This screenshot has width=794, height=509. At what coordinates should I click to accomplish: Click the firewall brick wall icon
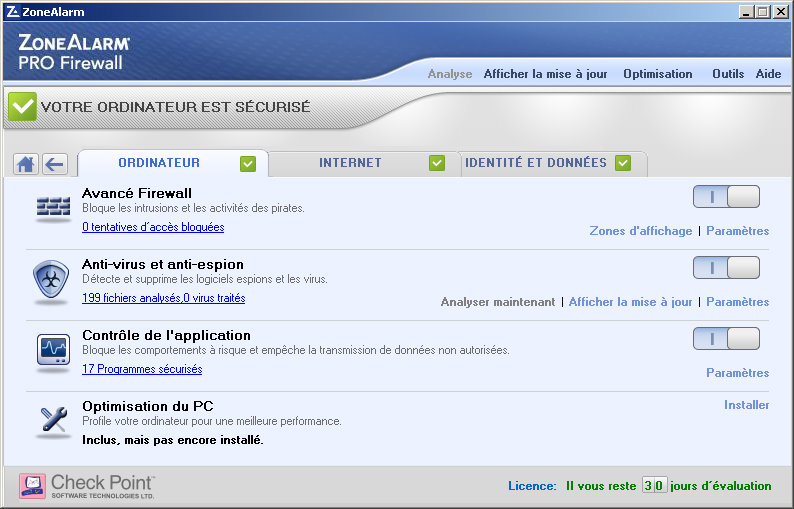[x=52, y=207]
